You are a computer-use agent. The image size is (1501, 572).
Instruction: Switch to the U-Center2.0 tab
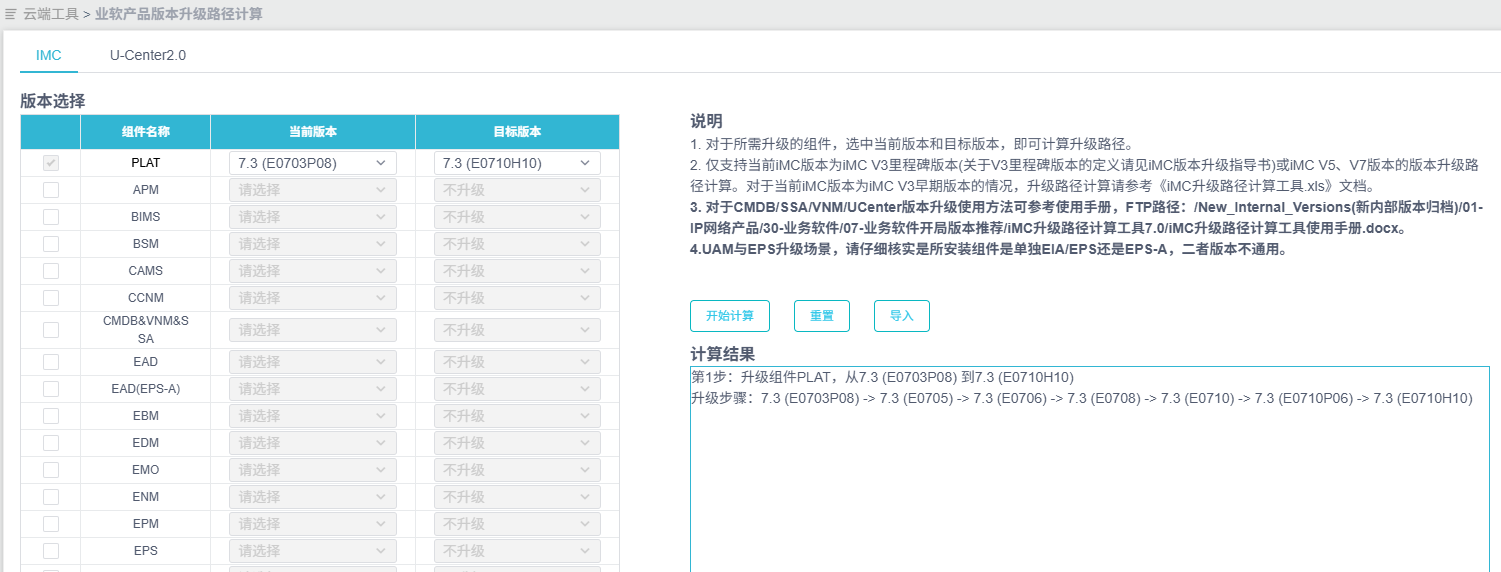point(148,55)
